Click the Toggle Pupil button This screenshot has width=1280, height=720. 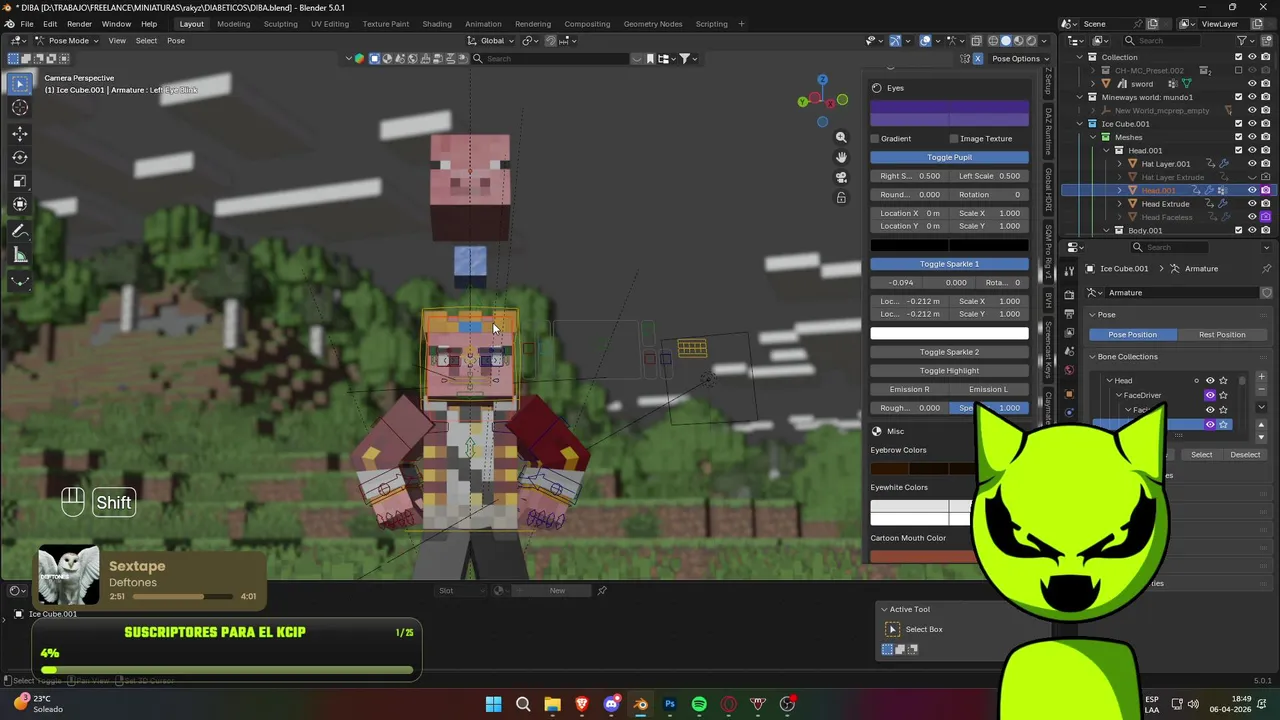pos(949,157)
